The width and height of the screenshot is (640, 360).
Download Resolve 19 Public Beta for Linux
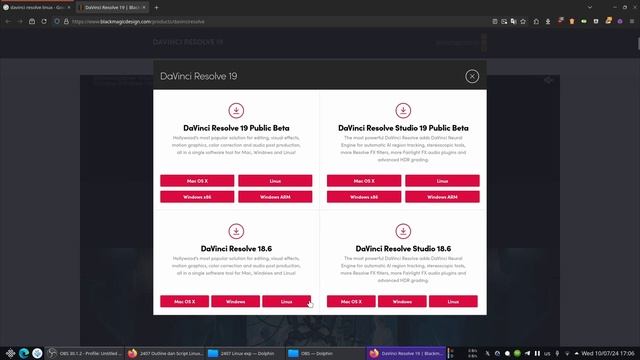click(275, 181)
